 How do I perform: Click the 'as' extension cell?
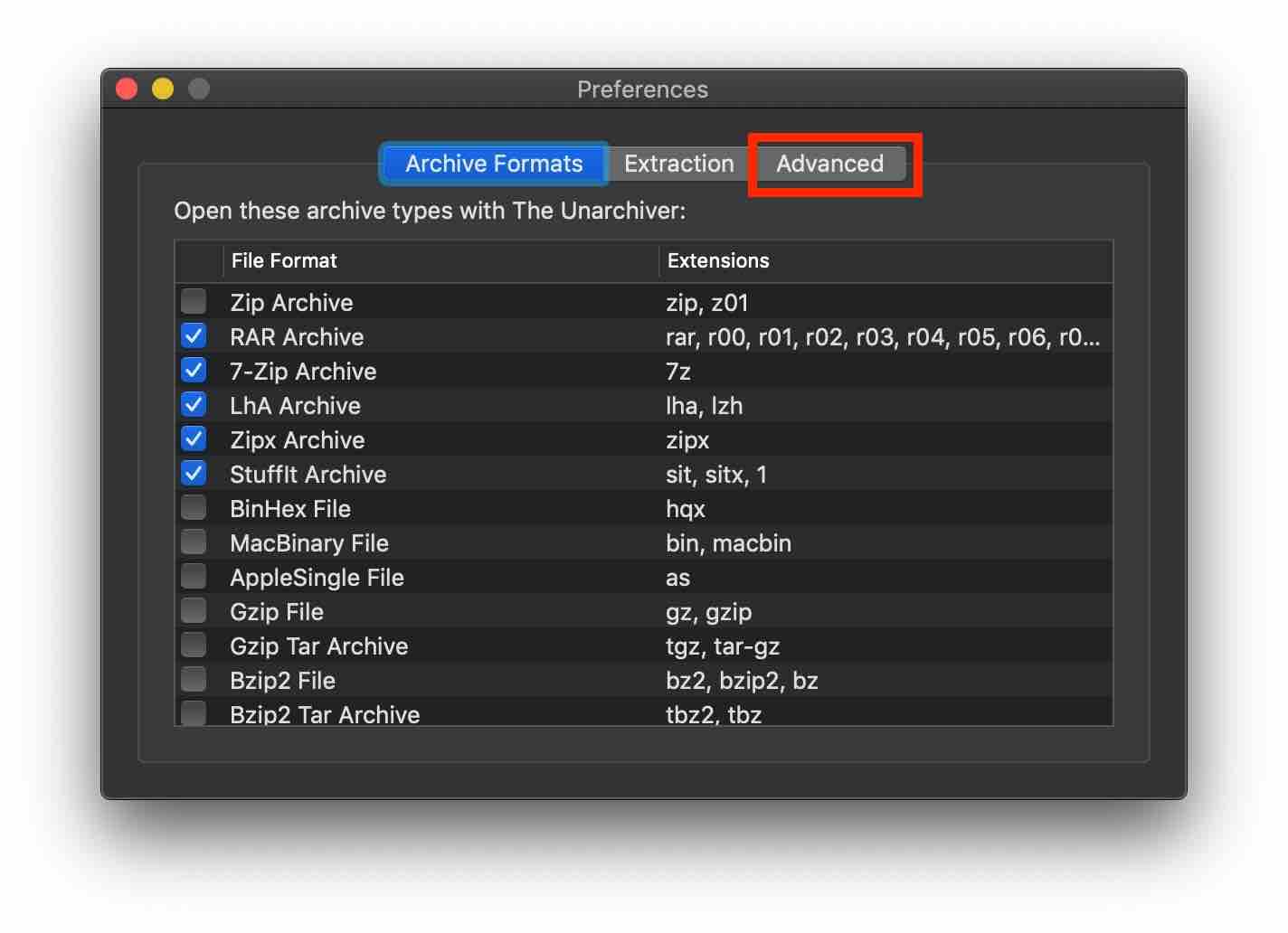pos(677,578)
